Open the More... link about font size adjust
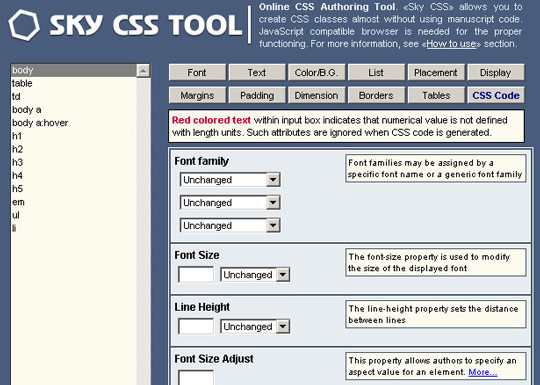The height and width of the screenshot is (385, 540). [x=483, y=372]
